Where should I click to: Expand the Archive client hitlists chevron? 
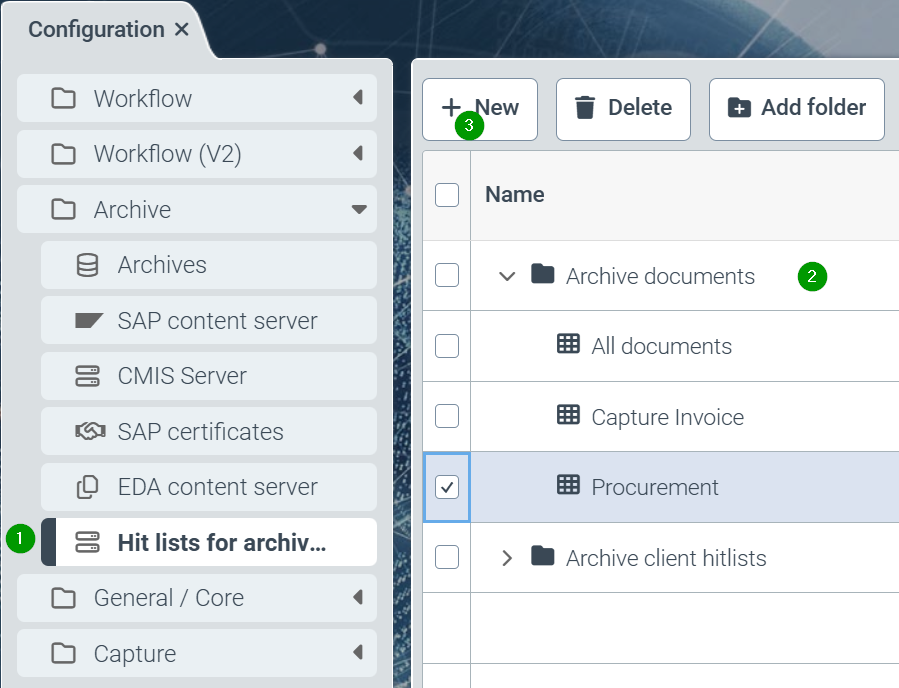pos(507,557)
